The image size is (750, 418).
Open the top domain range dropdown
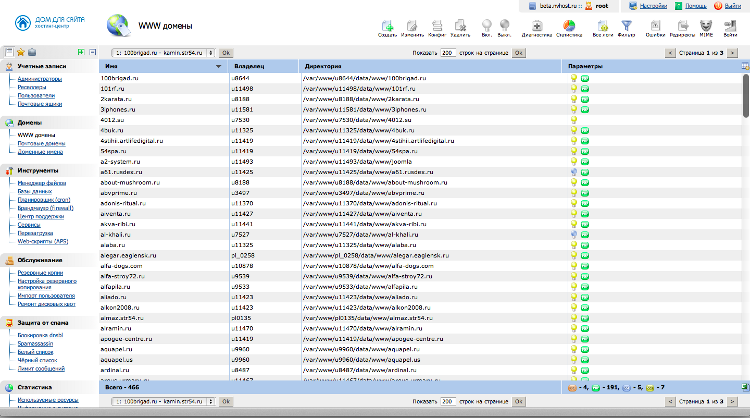click(x=163, y=53)
